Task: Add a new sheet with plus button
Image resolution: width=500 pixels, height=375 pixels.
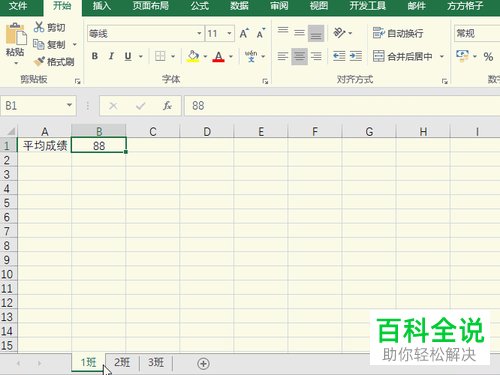Action: coord(203,363)
